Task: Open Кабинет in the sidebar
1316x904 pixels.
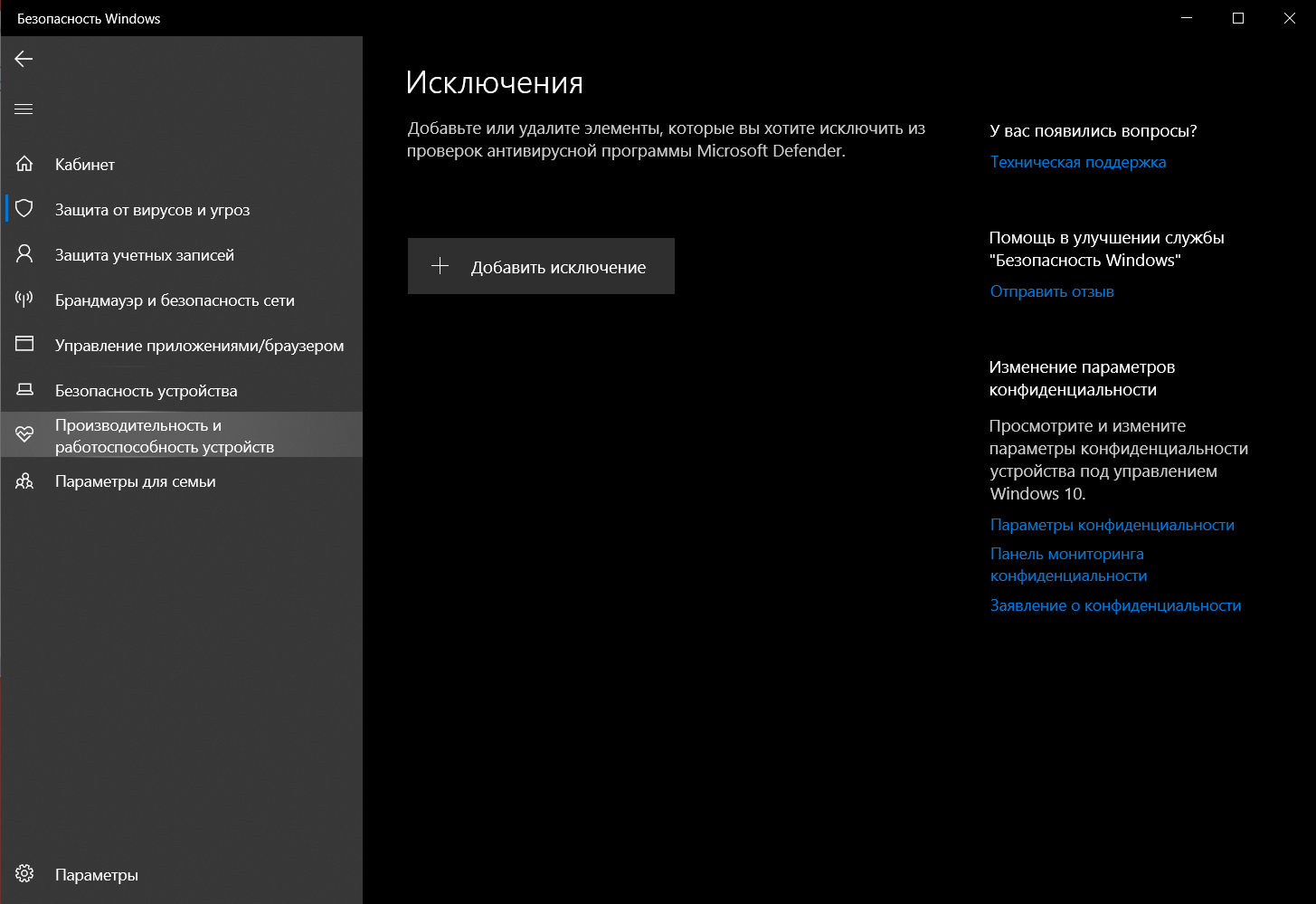Action: (181, 164)
